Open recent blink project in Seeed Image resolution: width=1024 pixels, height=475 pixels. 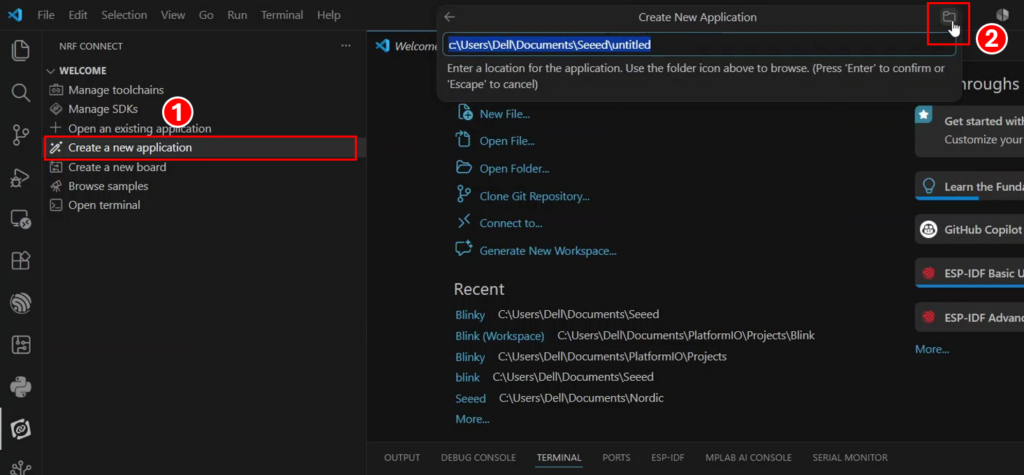[x=468, y=378]
